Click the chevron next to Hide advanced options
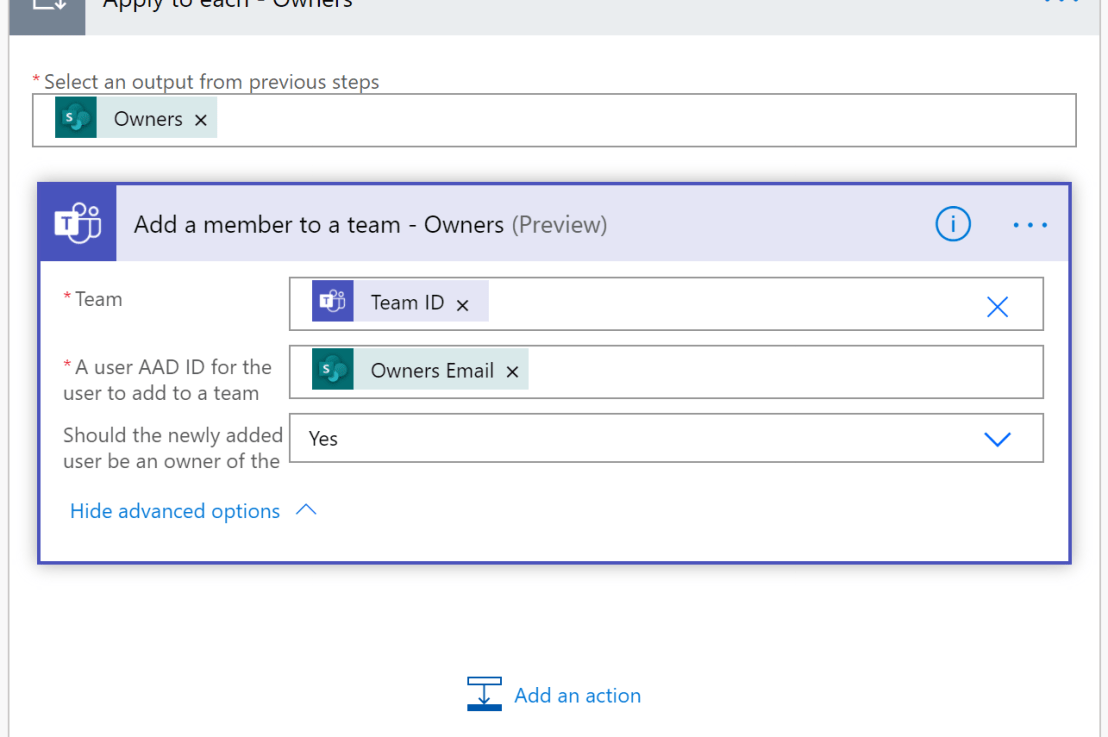The height and width of the screenshot is (737, 1108). point(305,509)
